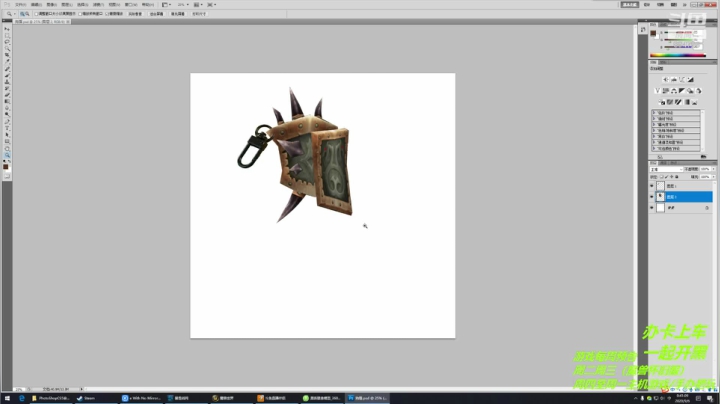Image resolution: width=720 pixels, height=404 pixels.
Task: Select the 基本功能 workspace button
Action: pos(630,5)
